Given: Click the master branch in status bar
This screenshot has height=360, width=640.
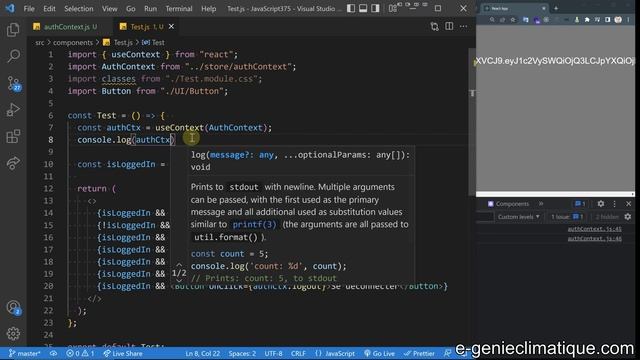Looking at the screenshot, I should [x=25, y=353].
